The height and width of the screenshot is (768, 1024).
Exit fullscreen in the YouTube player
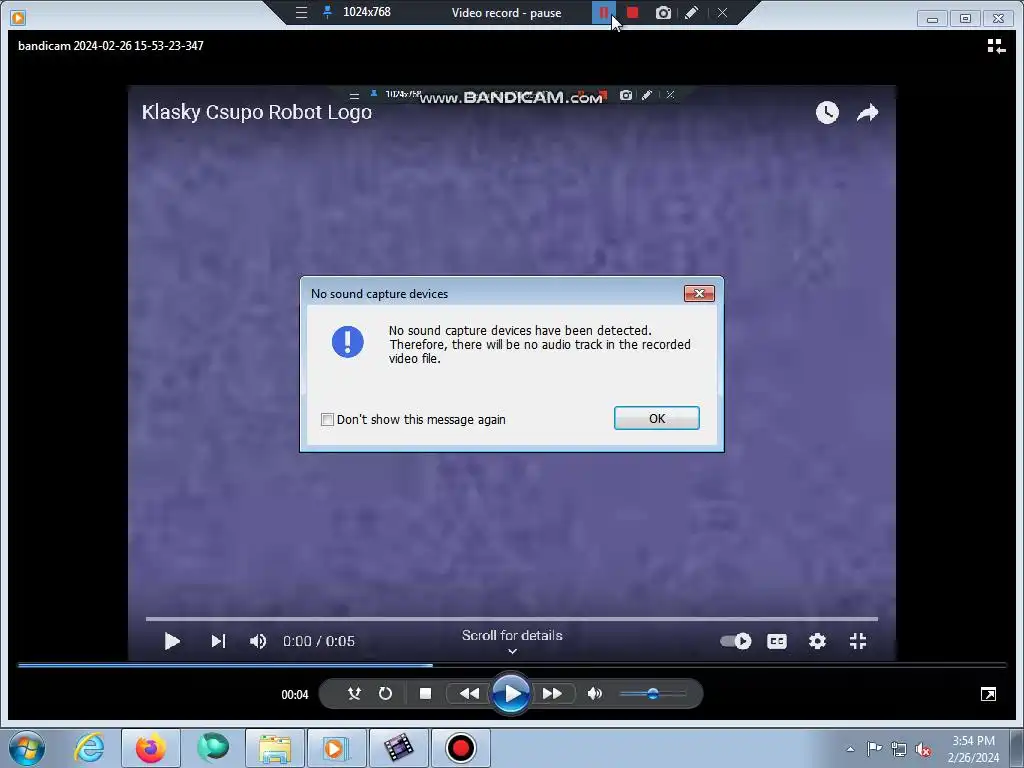[x=858, y=641]
